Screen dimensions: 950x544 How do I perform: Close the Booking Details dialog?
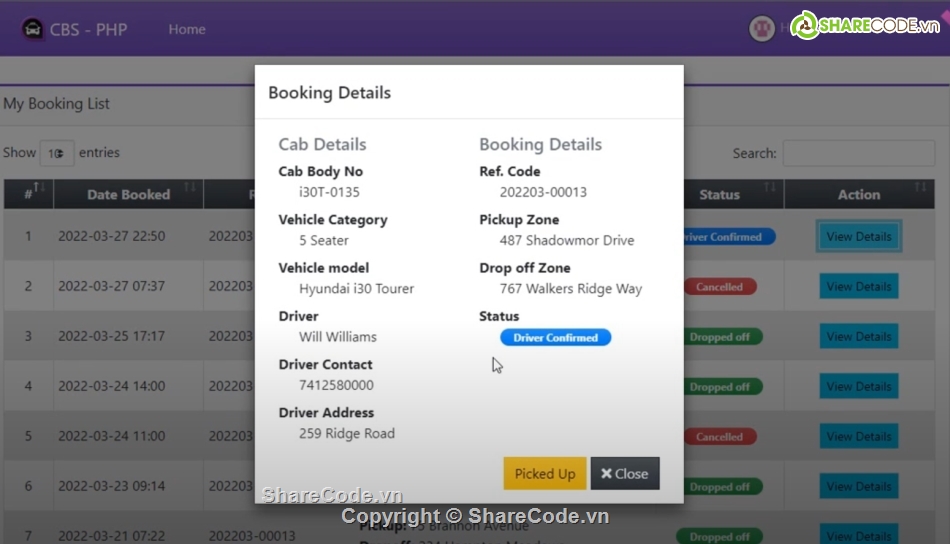(625, 473)
